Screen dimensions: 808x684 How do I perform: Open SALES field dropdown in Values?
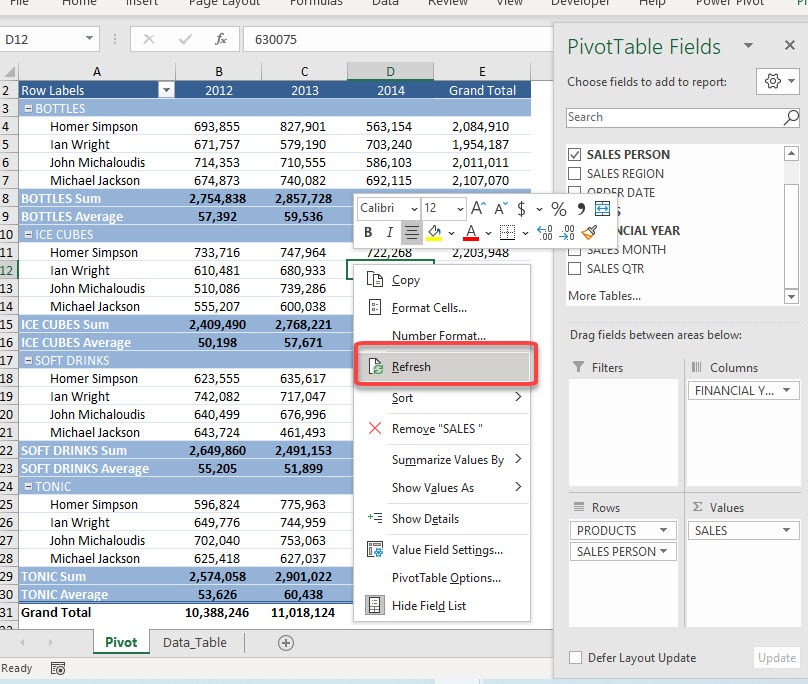[x=786, y=530]
